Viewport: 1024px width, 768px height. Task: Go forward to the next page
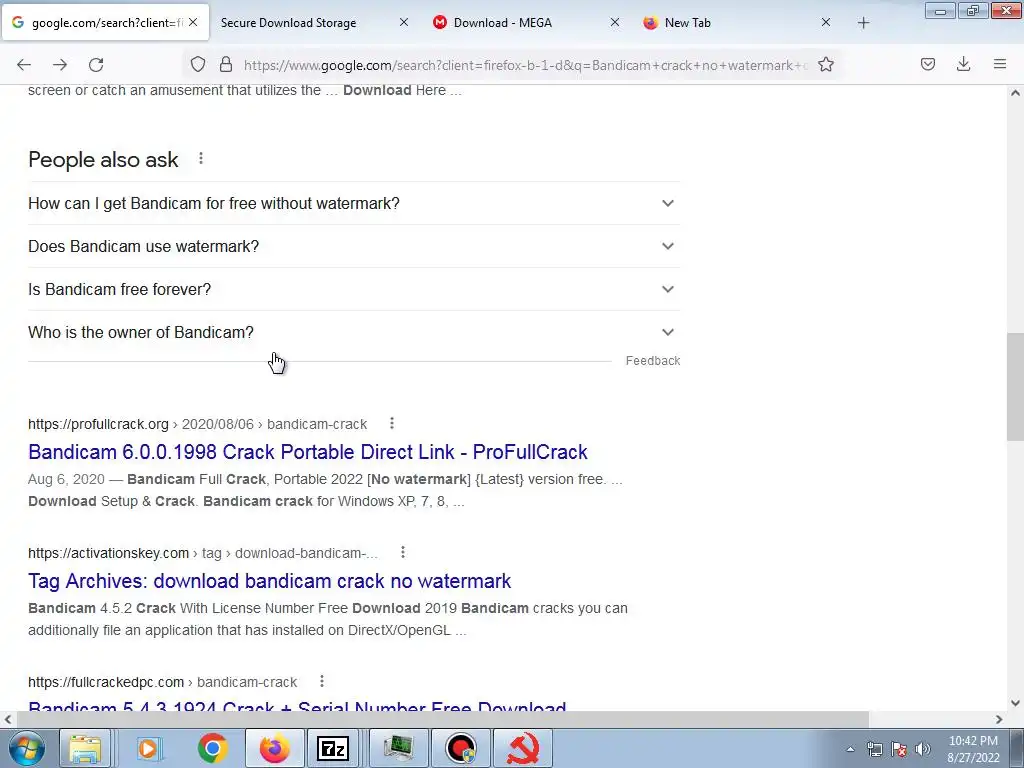(60, 65)
